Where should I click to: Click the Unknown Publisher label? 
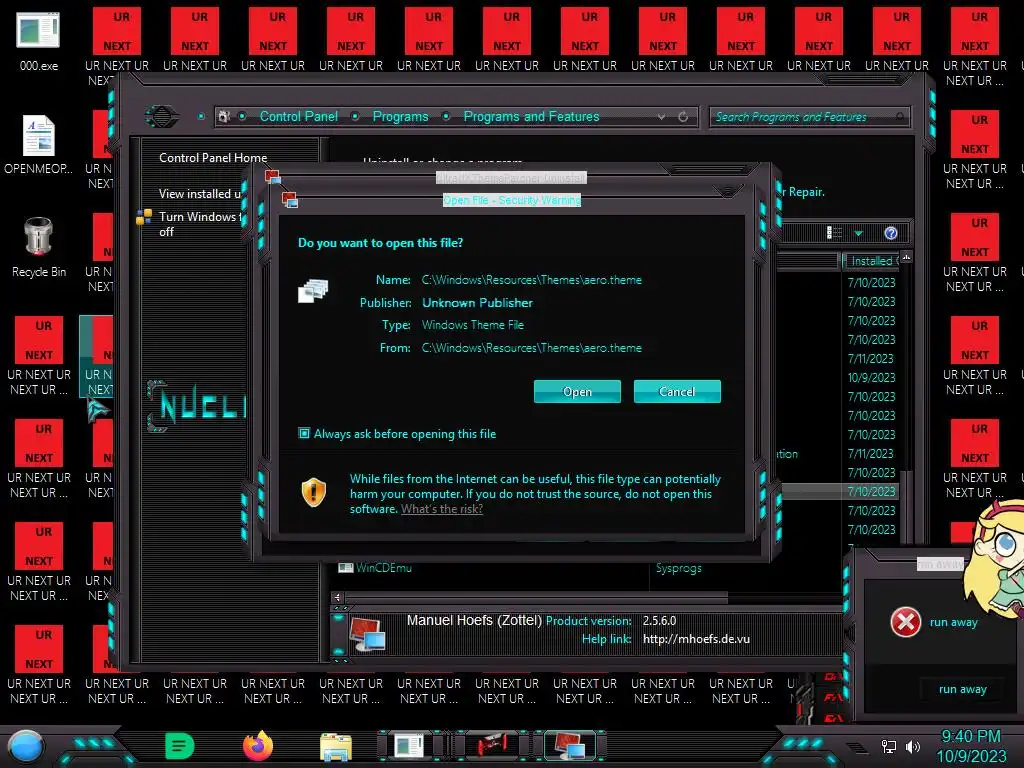(477, 302)
